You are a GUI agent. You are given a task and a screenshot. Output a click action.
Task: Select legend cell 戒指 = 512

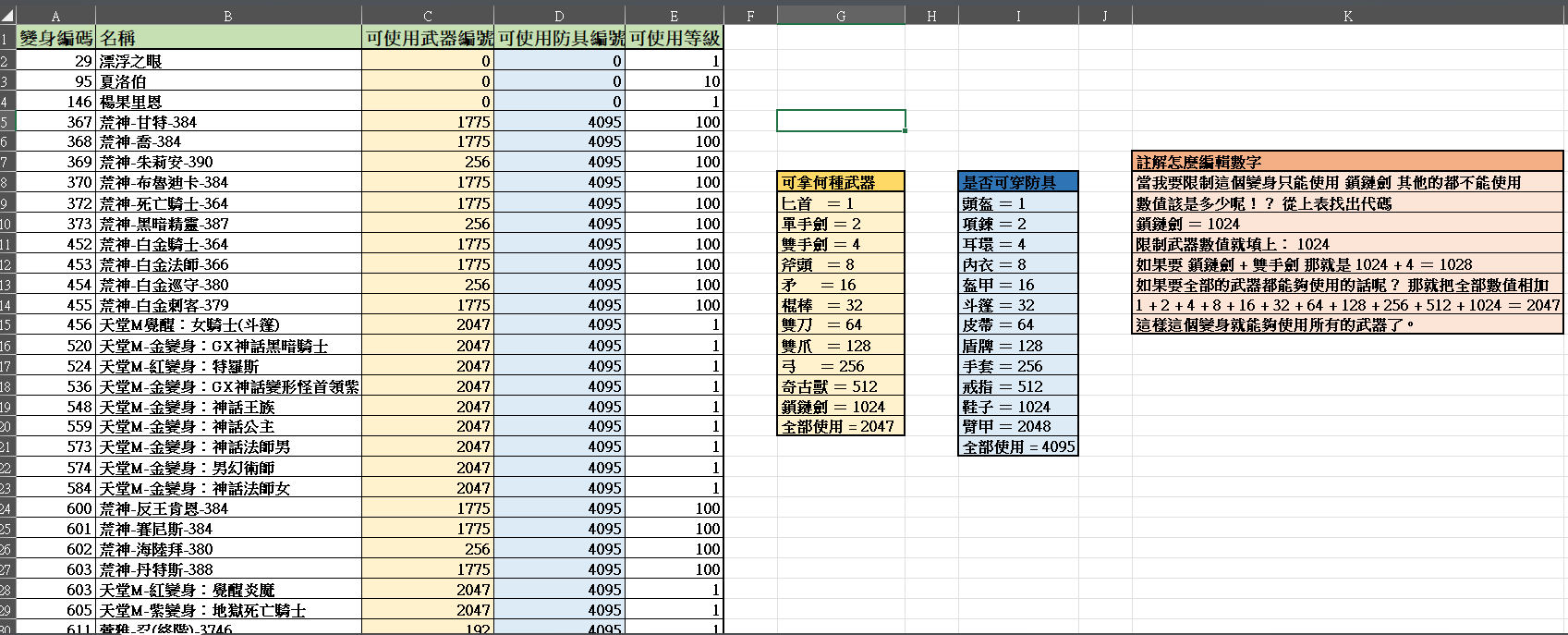click(x=1018, y=386)
